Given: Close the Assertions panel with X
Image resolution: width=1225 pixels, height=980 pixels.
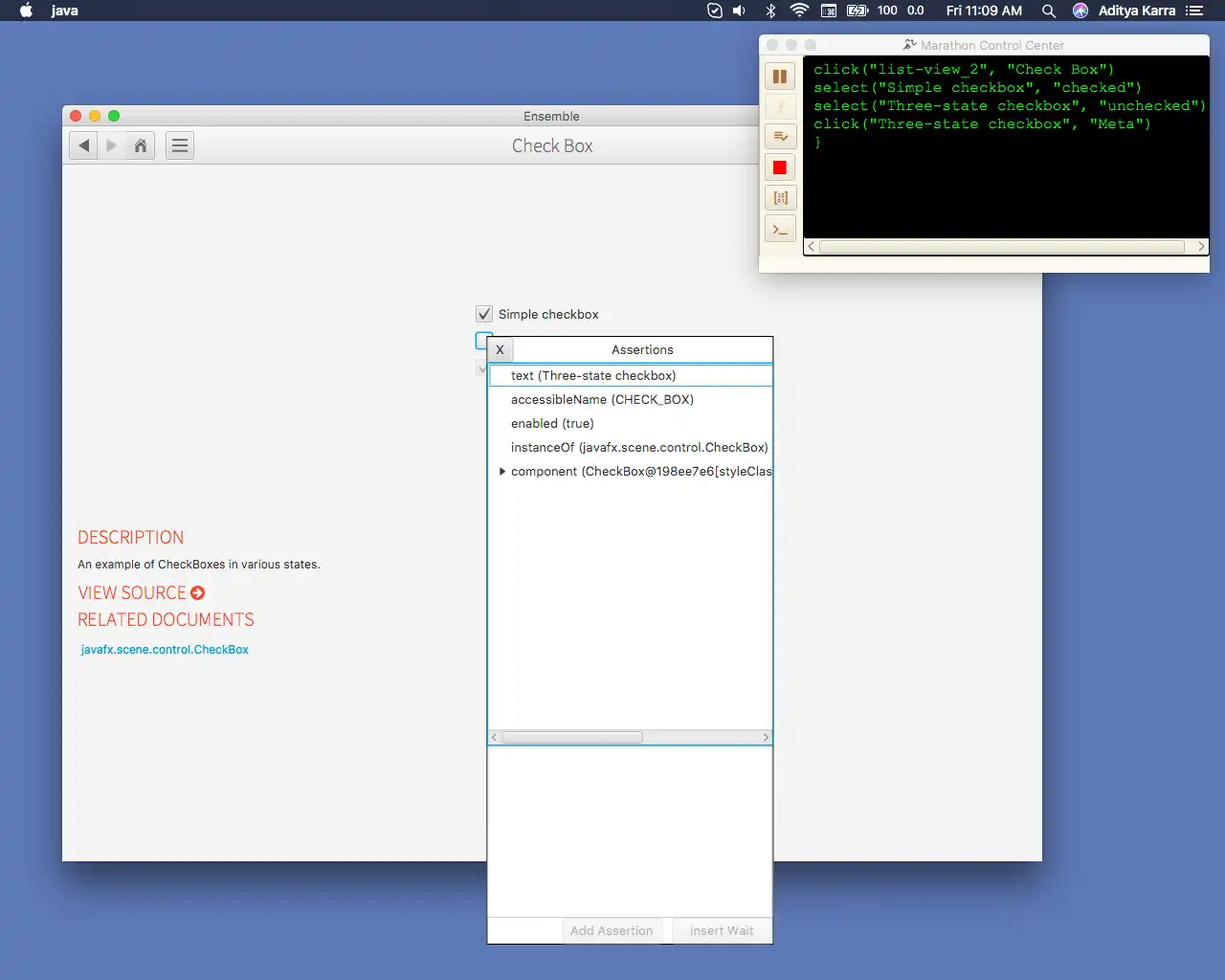Looking at the screenshot, I should click(x=500, y=349).
